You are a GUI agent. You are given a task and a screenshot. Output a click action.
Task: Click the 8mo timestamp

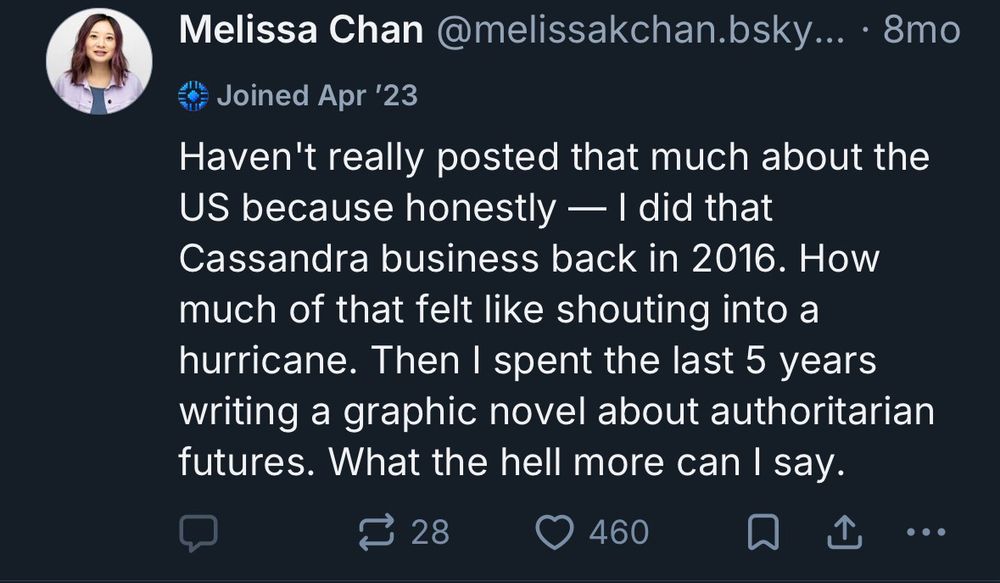[x=922, y=31]
